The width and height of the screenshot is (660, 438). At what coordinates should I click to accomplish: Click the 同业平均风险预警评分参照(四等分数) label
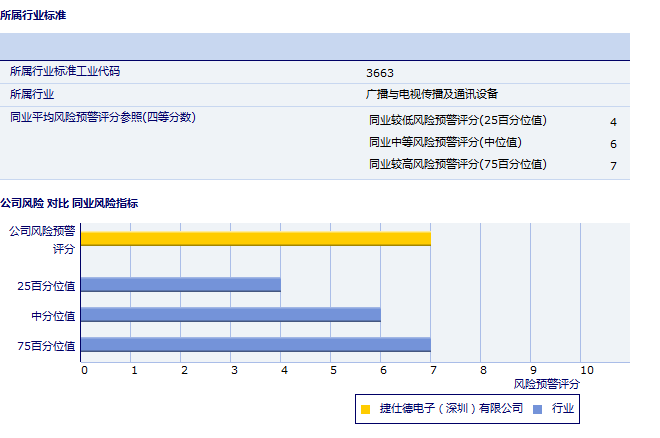click(102, 117)
